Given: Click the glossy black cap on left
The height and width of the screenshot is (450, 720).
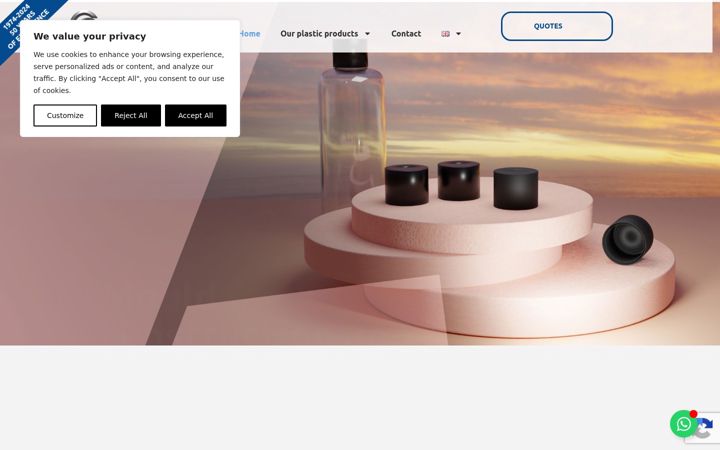Looking at the screenshot, I should (407, 185).
